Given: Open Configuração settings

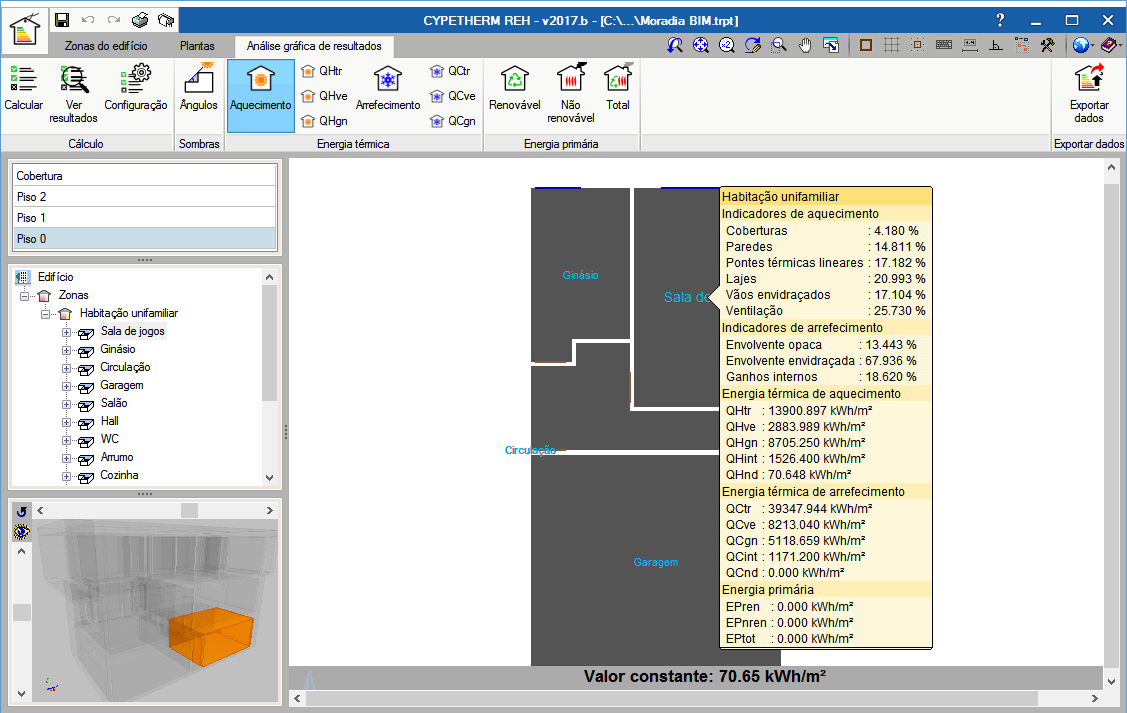Looking at the screenshot, I should pyautogui.click(x=136, y=88).
